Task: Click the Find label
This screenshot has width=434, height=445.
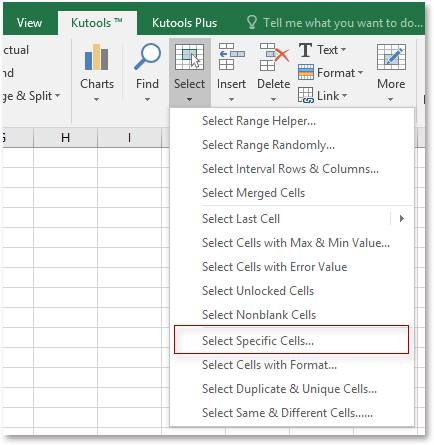Action: 147,84
